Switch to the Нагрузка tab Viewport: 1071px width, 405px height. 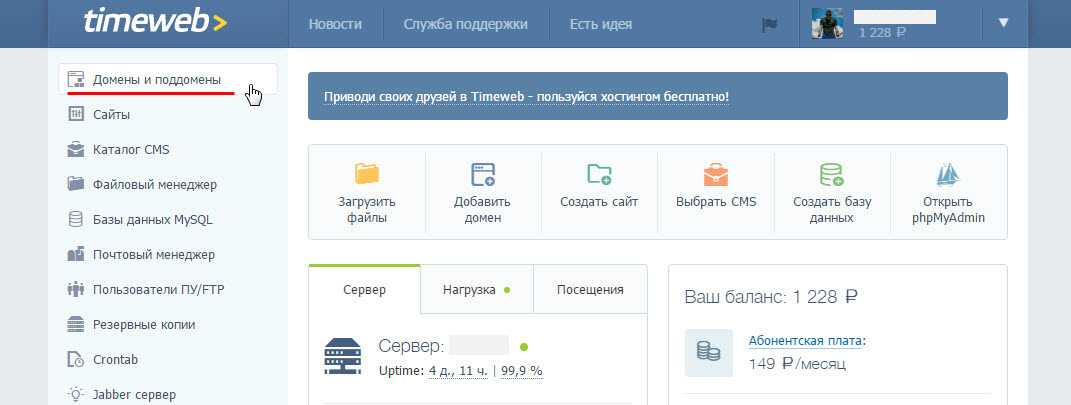pyautogui.click(x=477, y=290)
